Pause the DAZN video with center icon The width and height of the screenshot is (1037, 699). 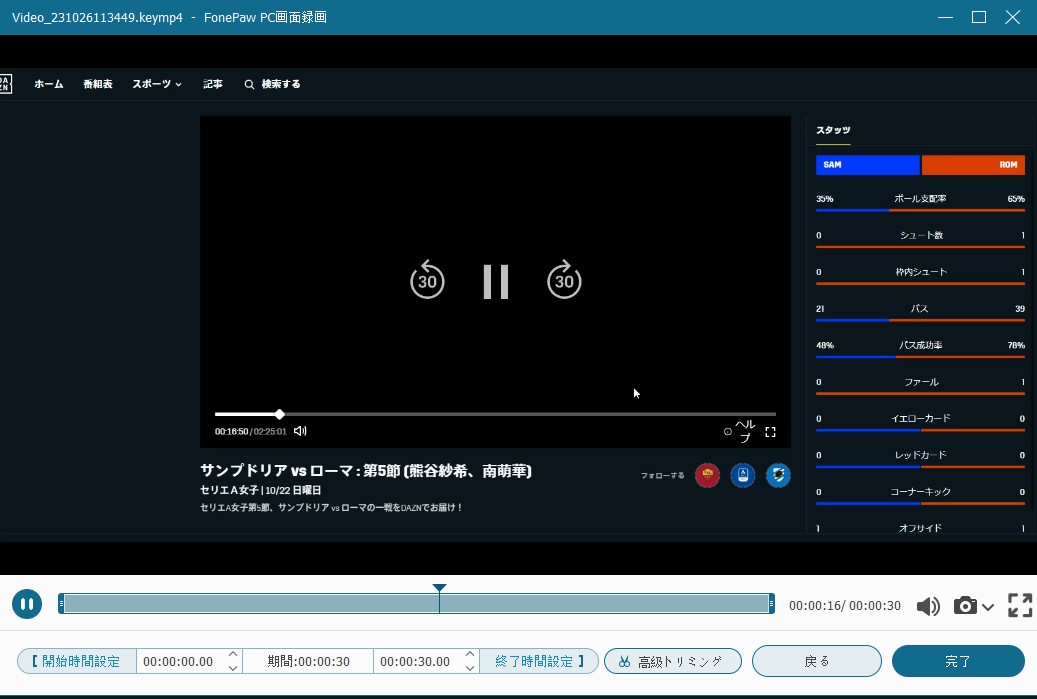pyautogui.click(x=496, y=282)
